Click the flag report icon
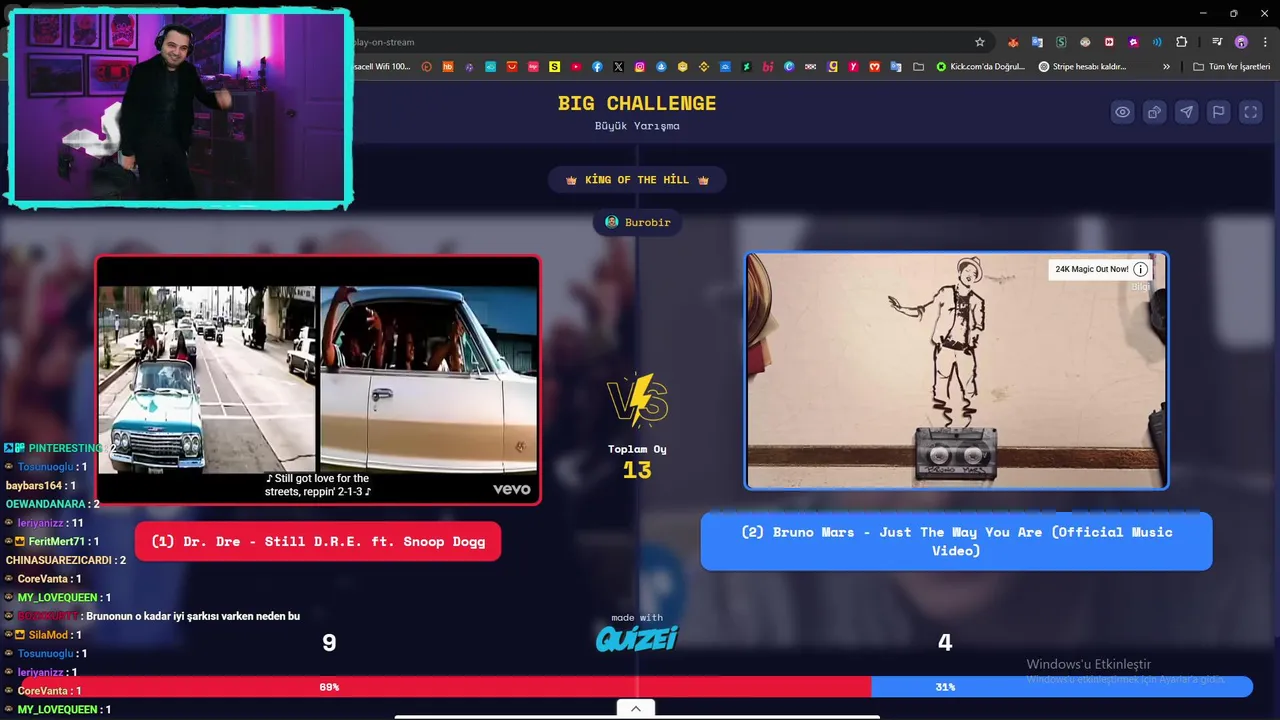The width and height of the screenshot is (1280, 720). tap(1218, 112)
